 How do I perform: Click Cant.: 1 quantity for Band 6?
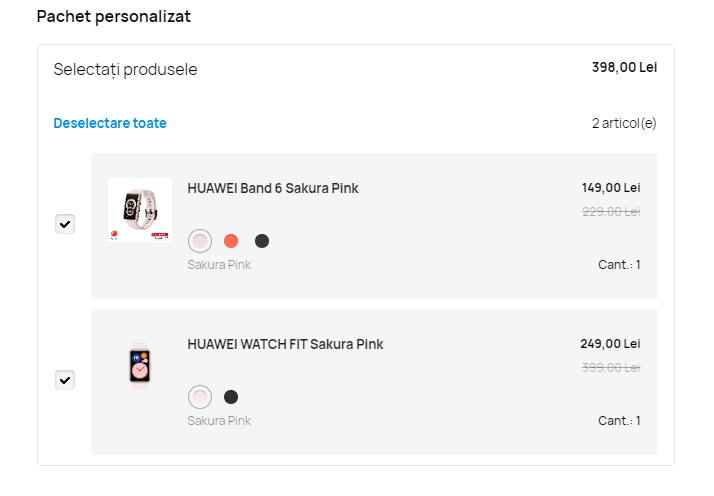click(x=619, y=265)
